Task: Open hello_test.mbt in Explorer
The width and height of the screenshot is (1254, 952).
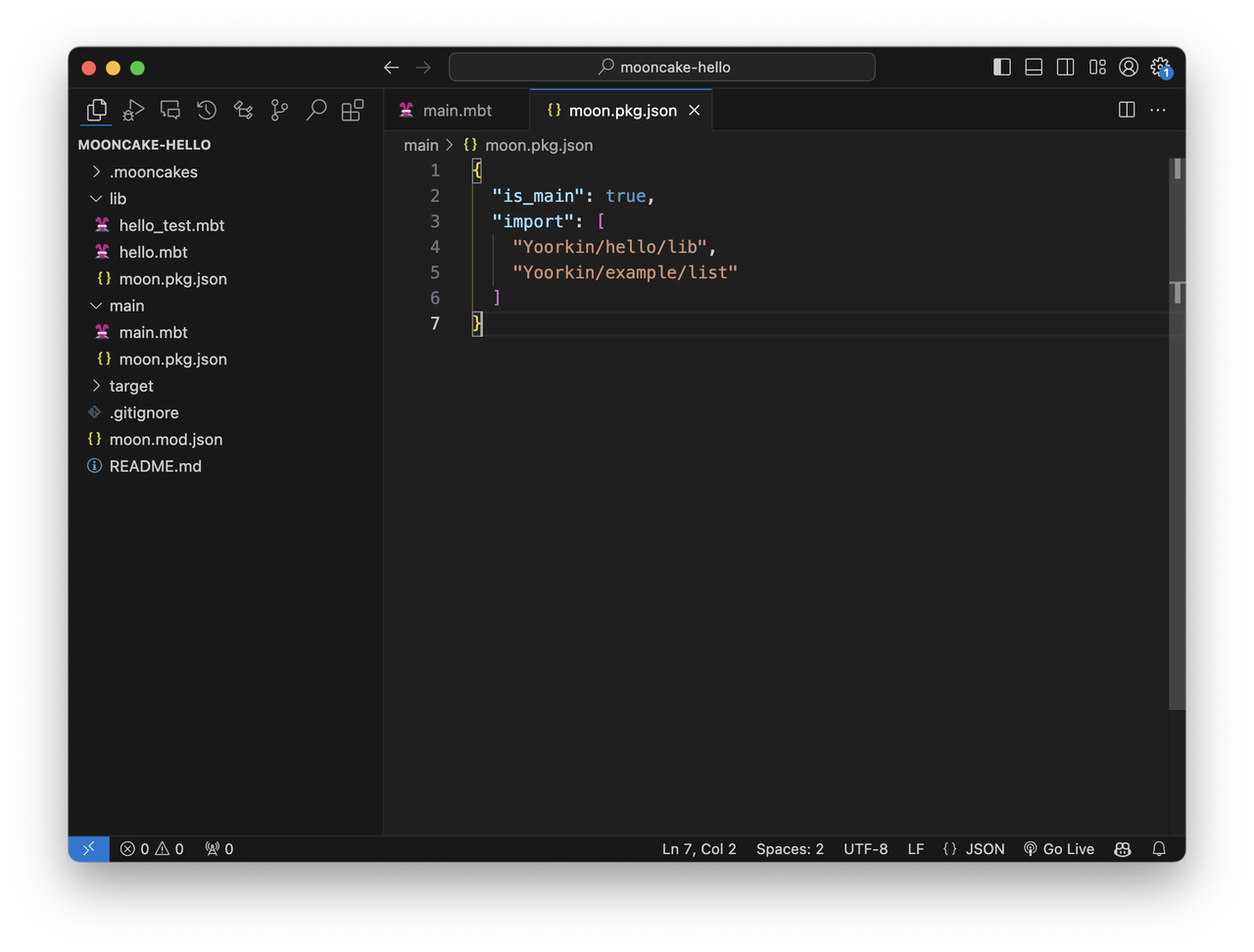Action: tap(225, 225)
